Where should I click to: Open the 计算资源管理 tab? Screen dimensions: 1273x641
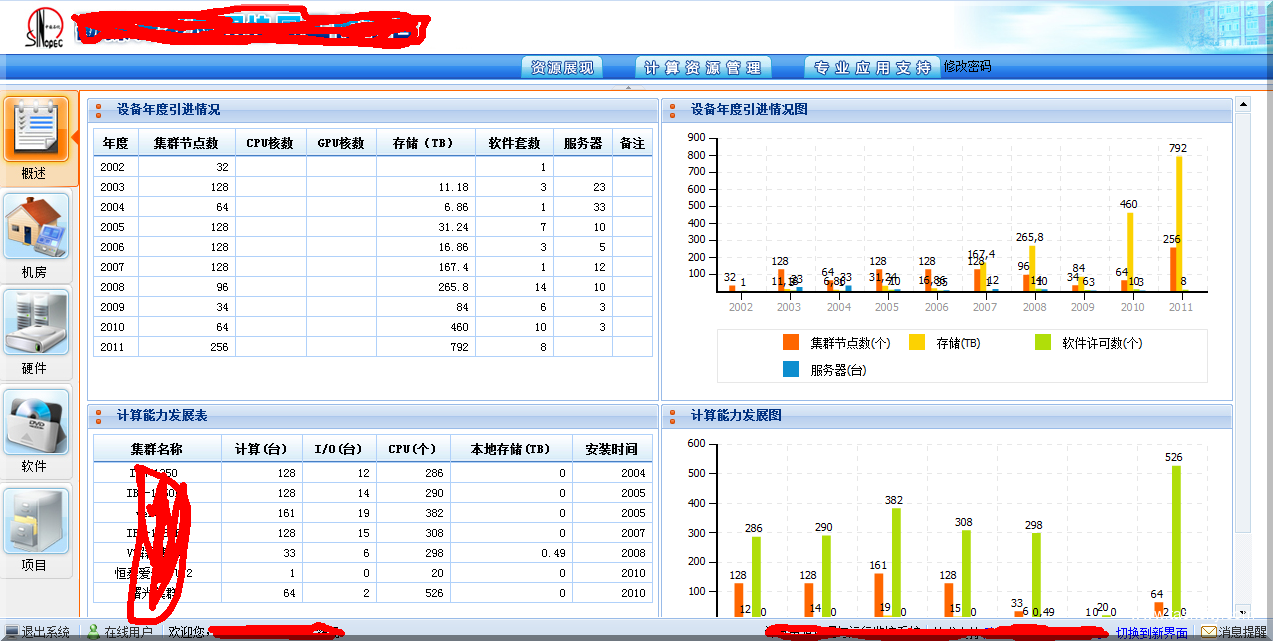[x=703, y=66]
